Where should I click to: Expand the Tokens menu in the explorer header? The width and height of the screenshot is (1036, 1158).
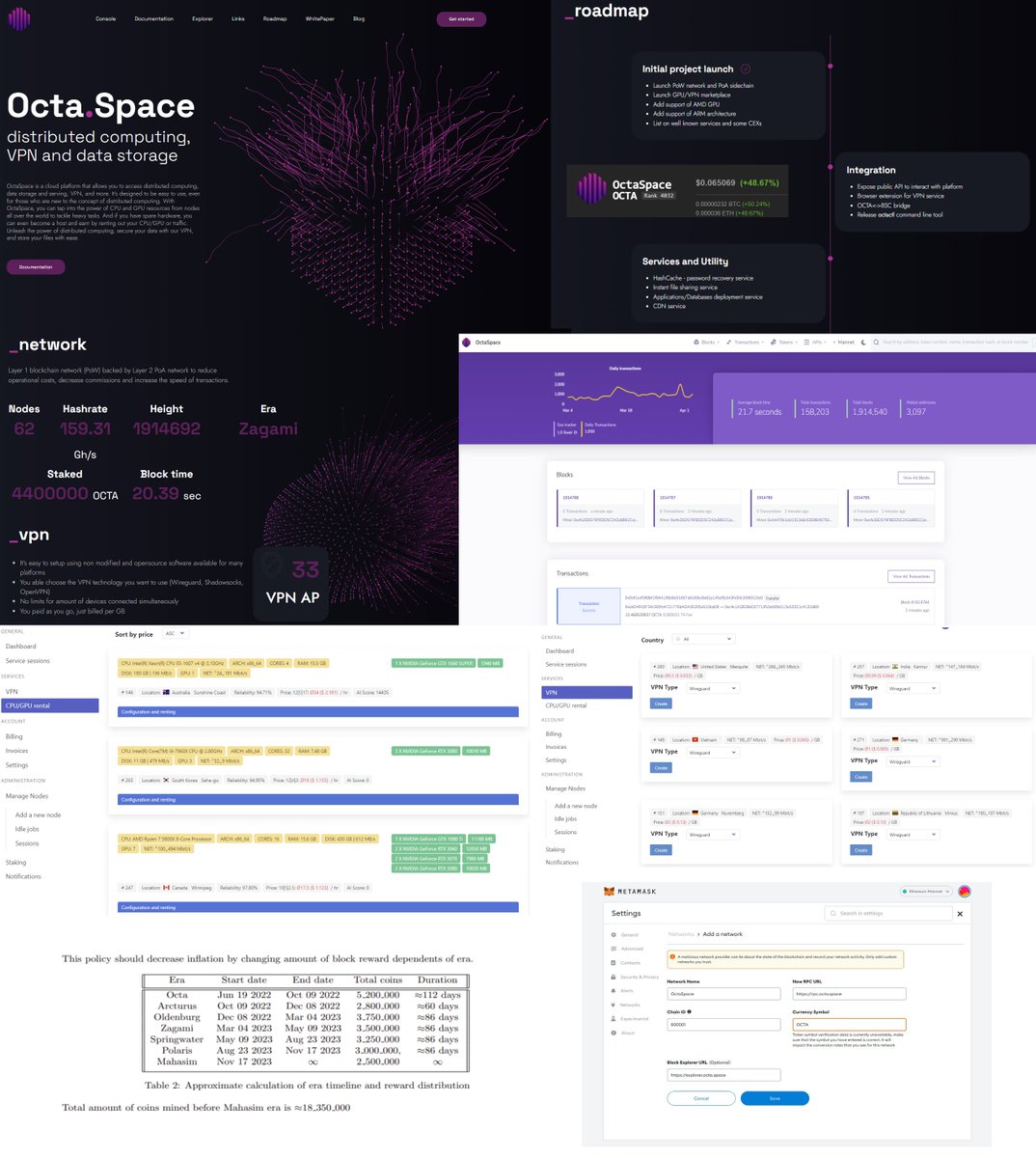783,342
